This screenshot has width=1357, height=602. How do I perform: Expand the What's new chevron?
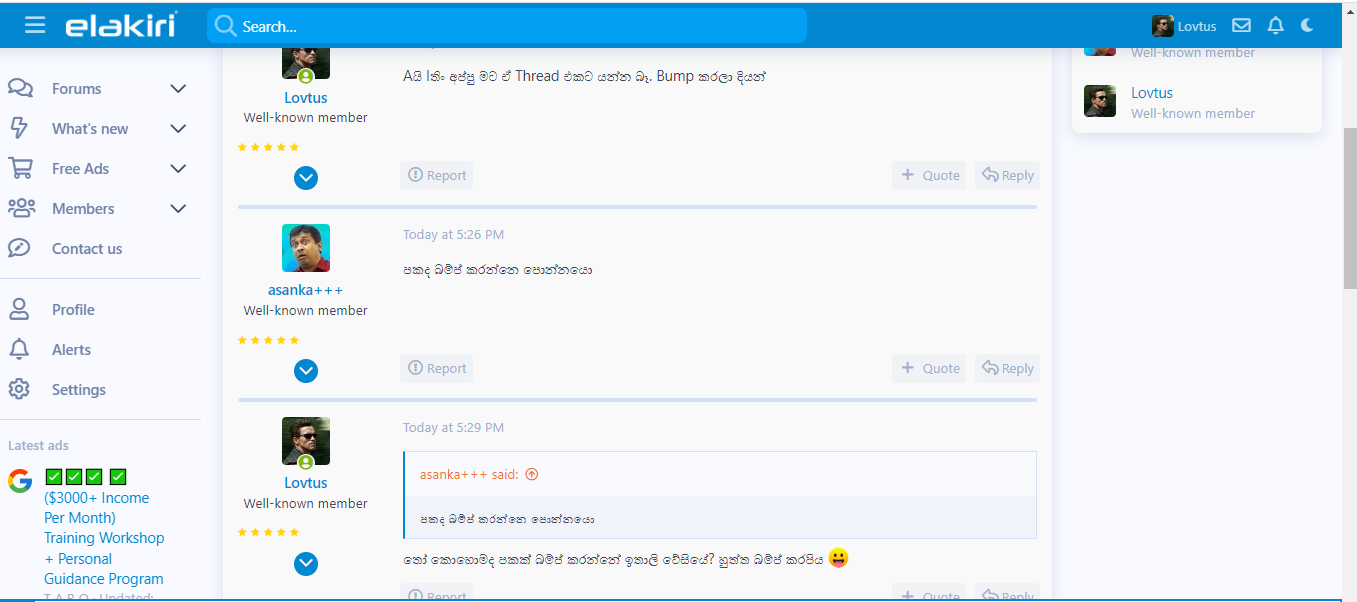click(178, 129)
